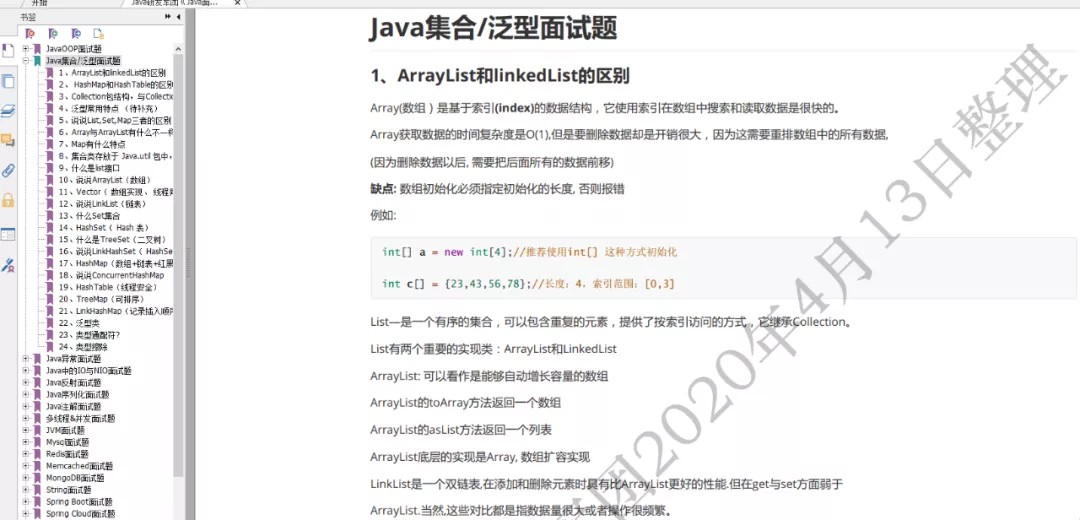This screenshot has height=520, width=1080.
Task: Click the Java集合/泛型面试题 page title
Action: click(x=493, y=28)
